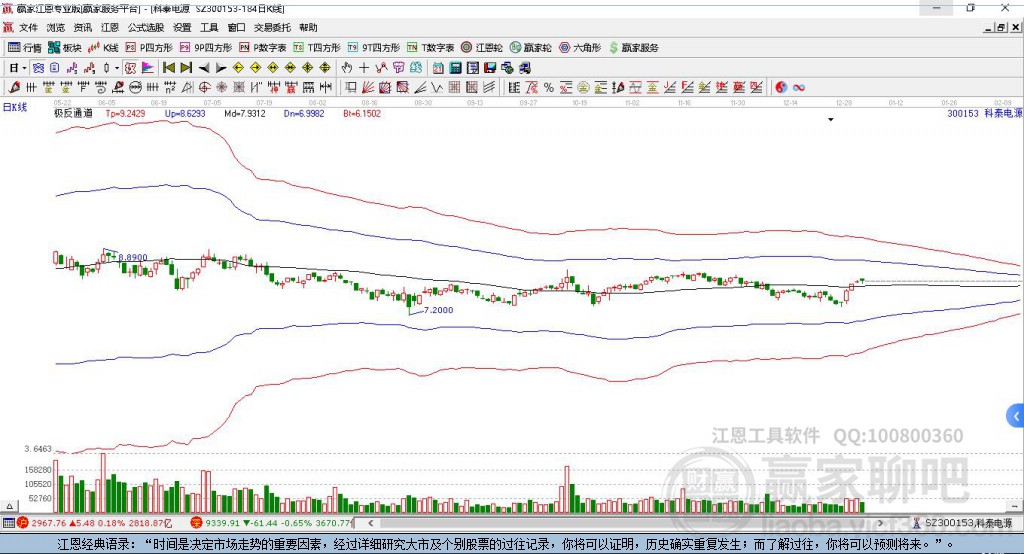The height and width of the screenshot is (554, 1024).
Task: Open the 窗口 menu
Action: tap(236, 27)
